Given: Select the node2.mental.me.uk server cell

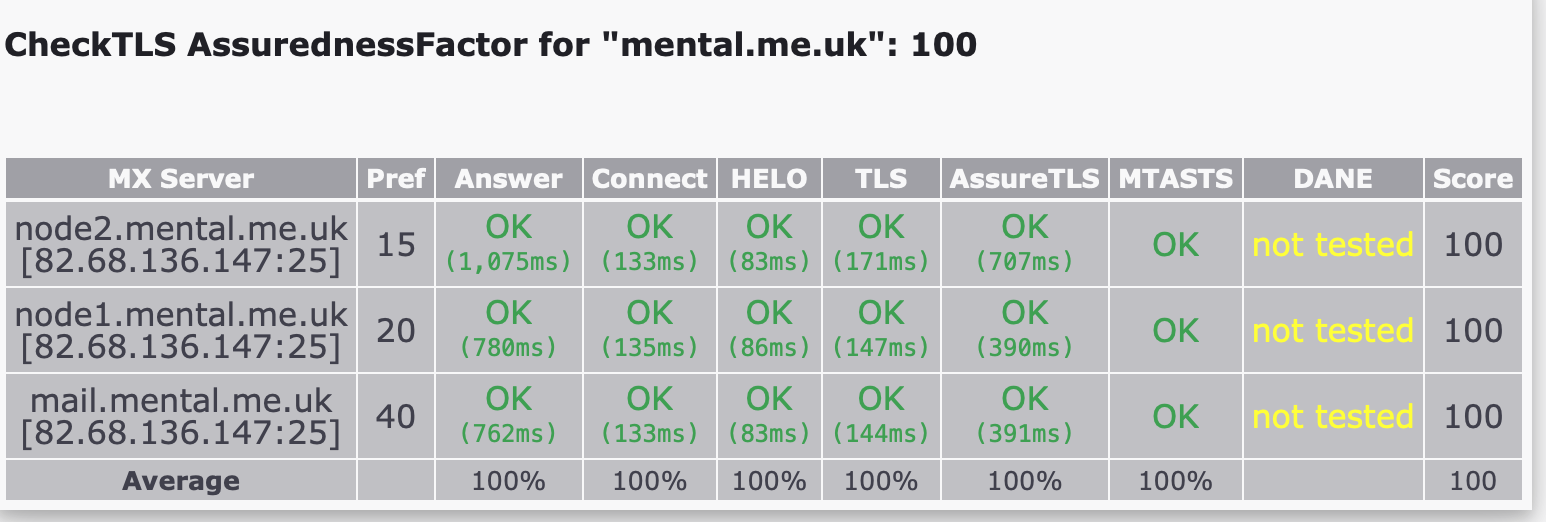Looking at the screenshot, I should pyautogui.click(x=181, y=245).
